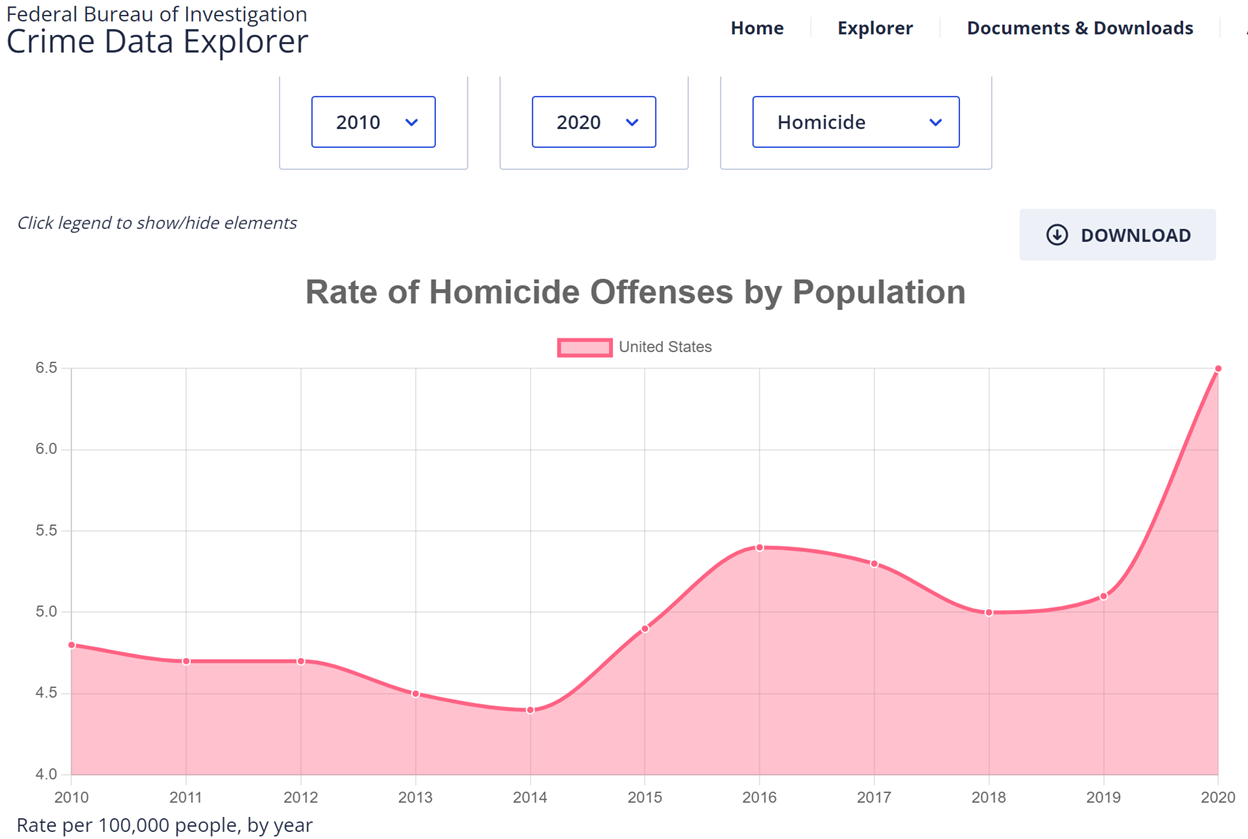Click the pink United States legend swatch
The image size is (1248, 839).
point(584,346)
